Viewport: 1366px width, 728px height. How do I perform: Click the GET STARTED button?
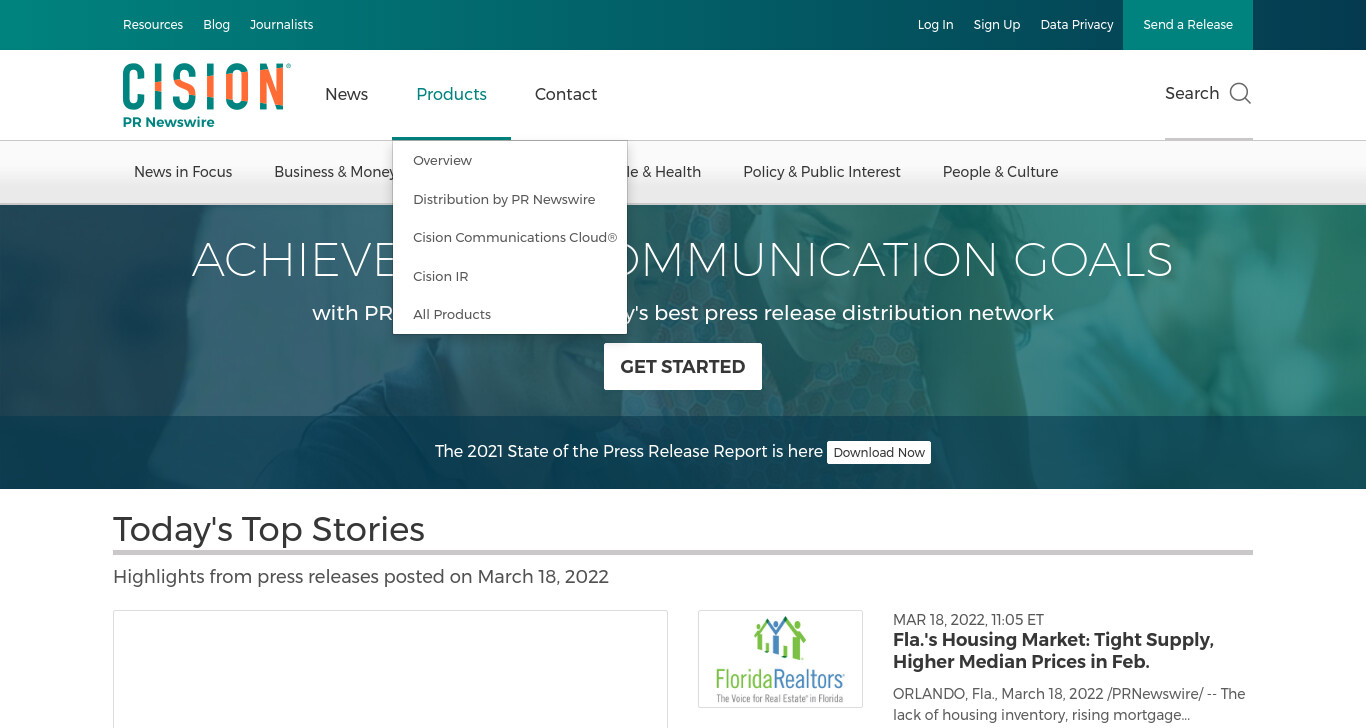click(683, 367)
